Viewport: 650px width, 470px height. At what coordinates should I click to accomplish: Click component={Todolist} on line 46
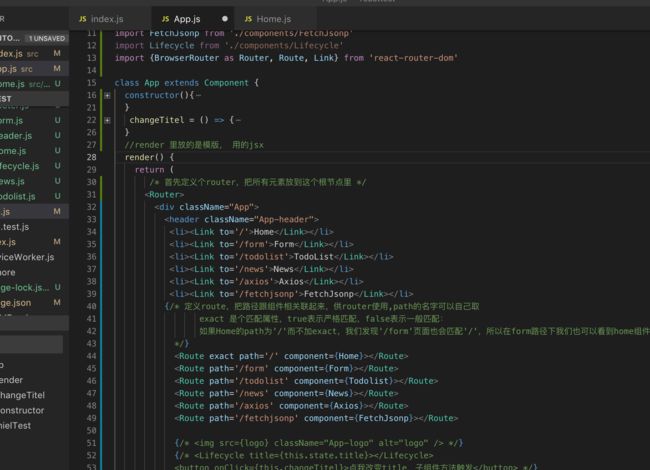pos(344,381)
